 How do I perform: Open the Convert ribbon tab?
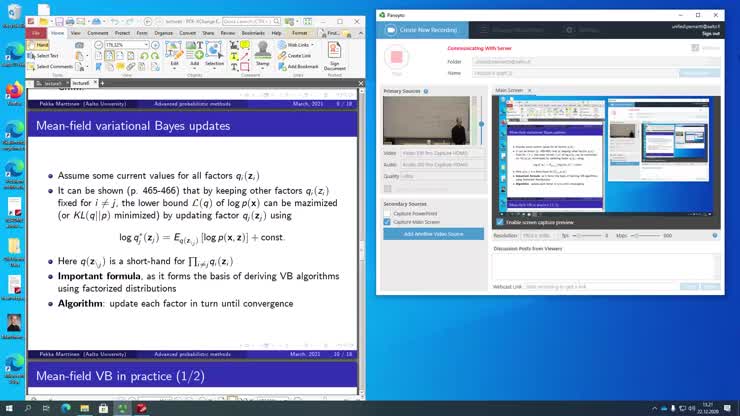coord(187,33)
